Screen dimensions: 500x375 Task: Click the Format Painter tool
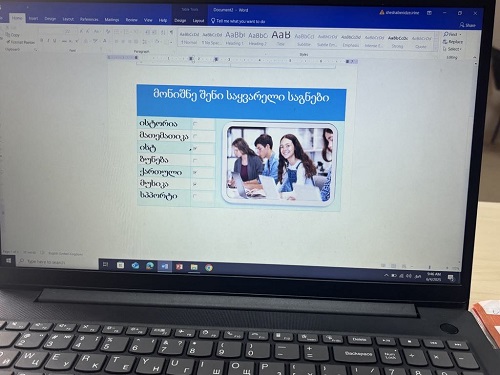coord(21,42)
